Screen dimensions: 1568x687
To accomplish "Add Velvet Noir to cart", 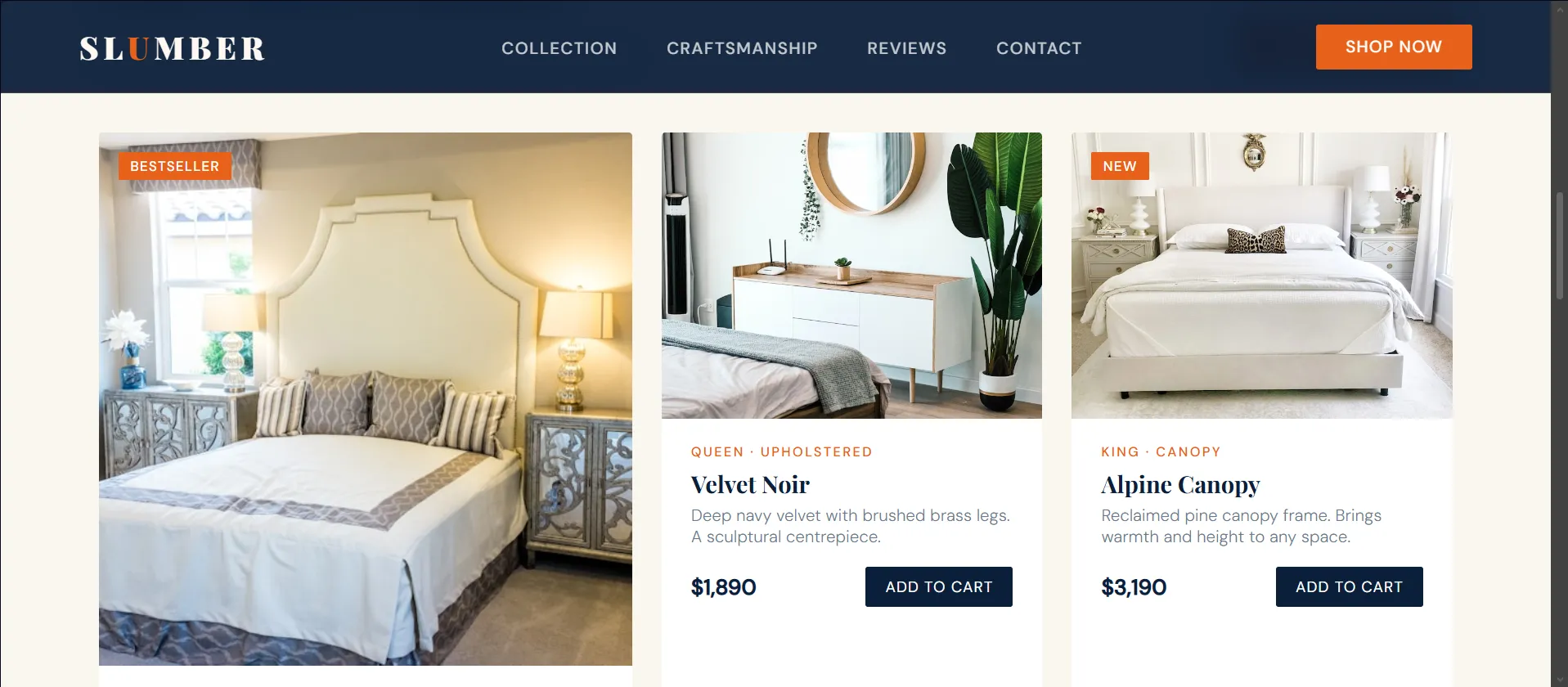I will click(x=939, y=586).
